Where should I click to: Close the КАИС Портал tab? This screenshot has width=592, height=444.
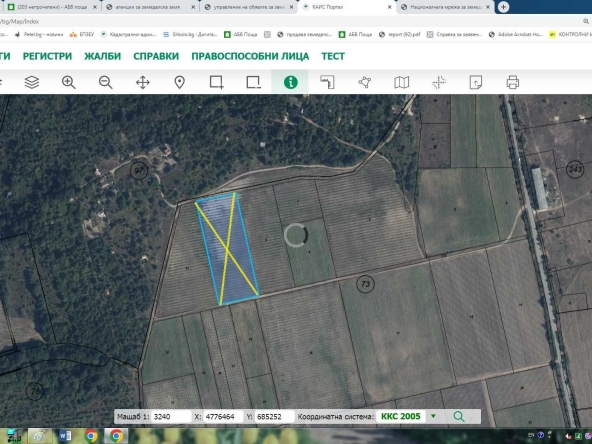pos(390,7)
